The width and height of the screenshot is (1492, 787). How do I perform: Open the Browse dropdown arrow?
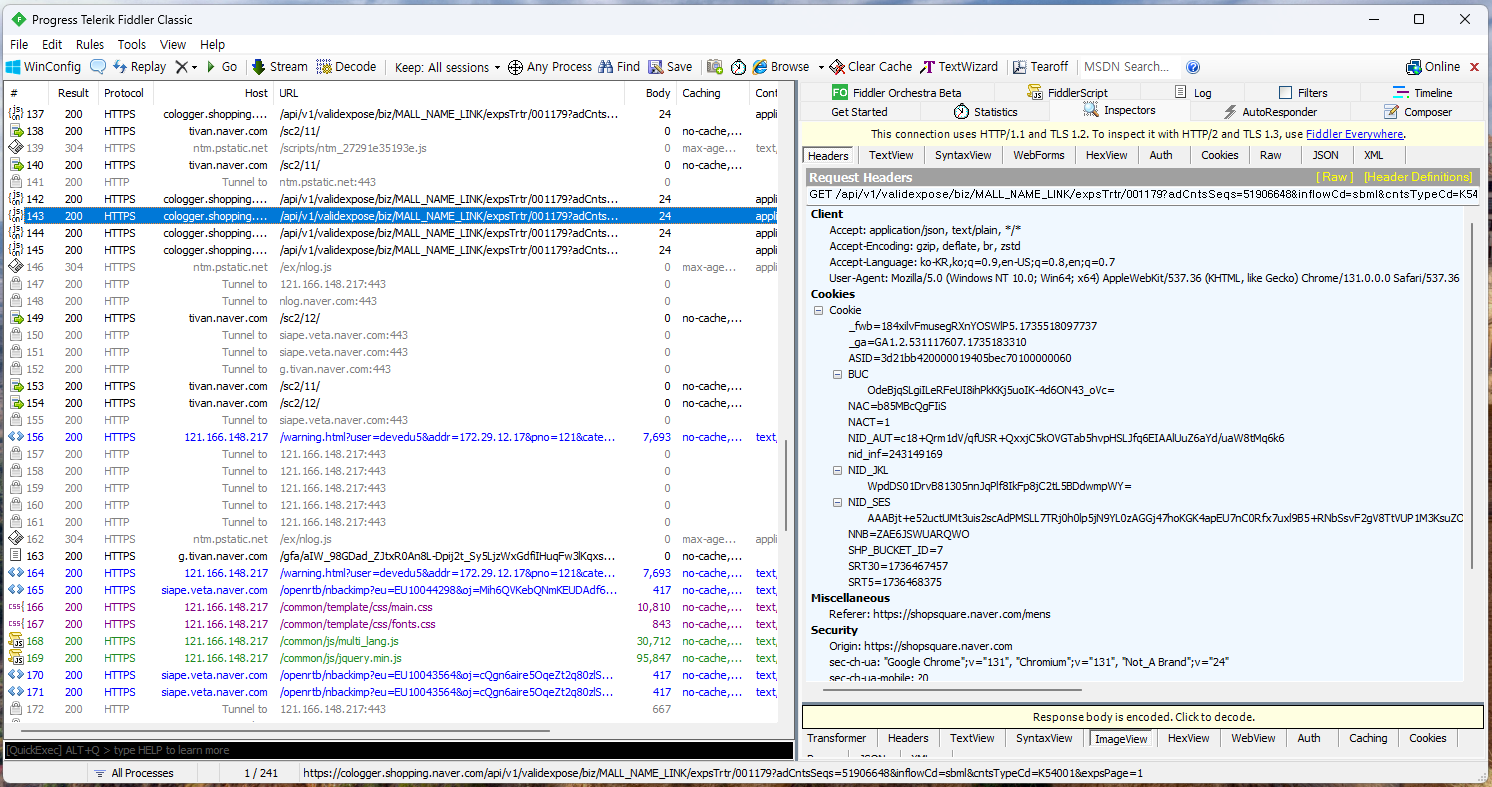tap(821, 67)
